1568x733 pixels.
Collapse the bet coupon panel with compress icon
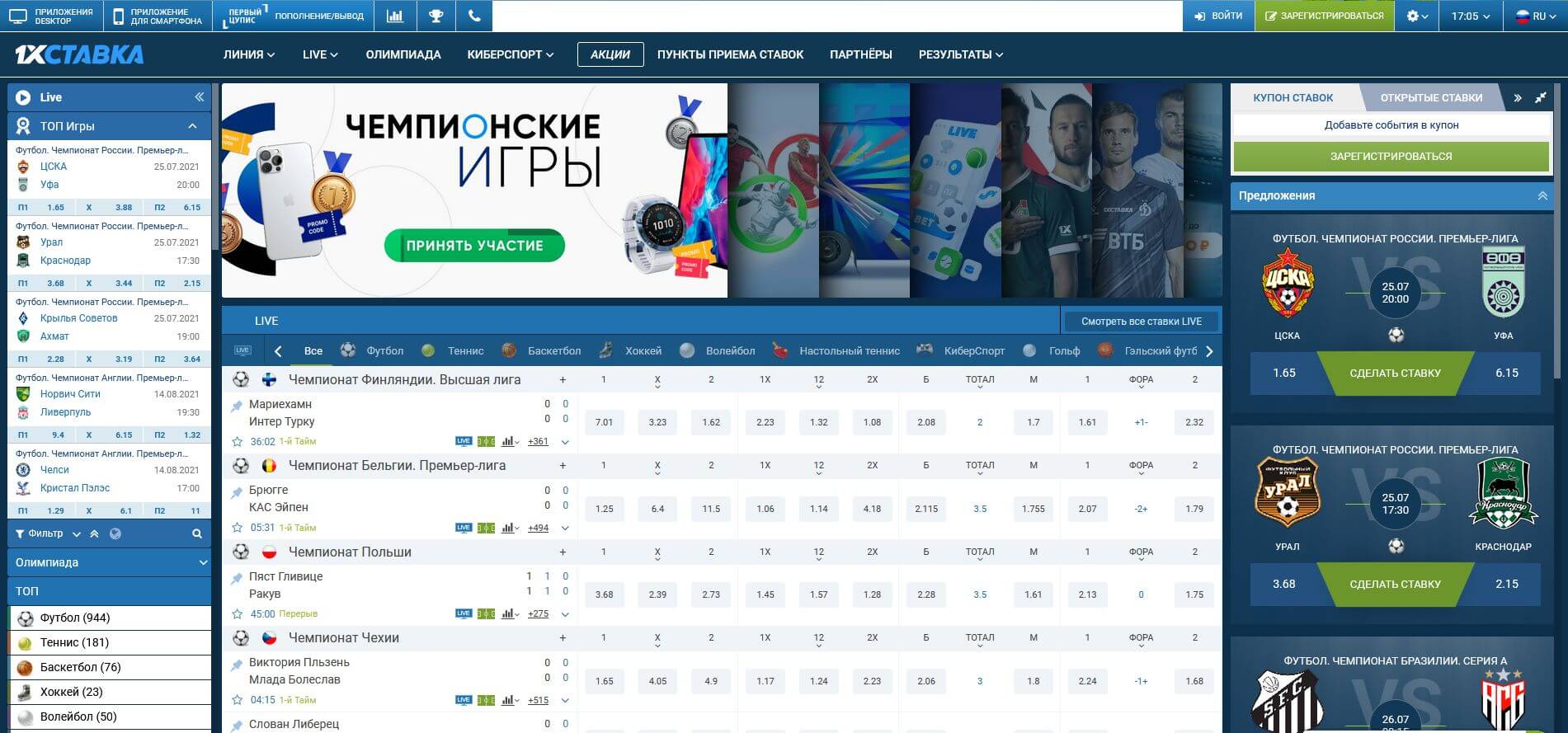pyautogui.click(x=1540, y=97)
